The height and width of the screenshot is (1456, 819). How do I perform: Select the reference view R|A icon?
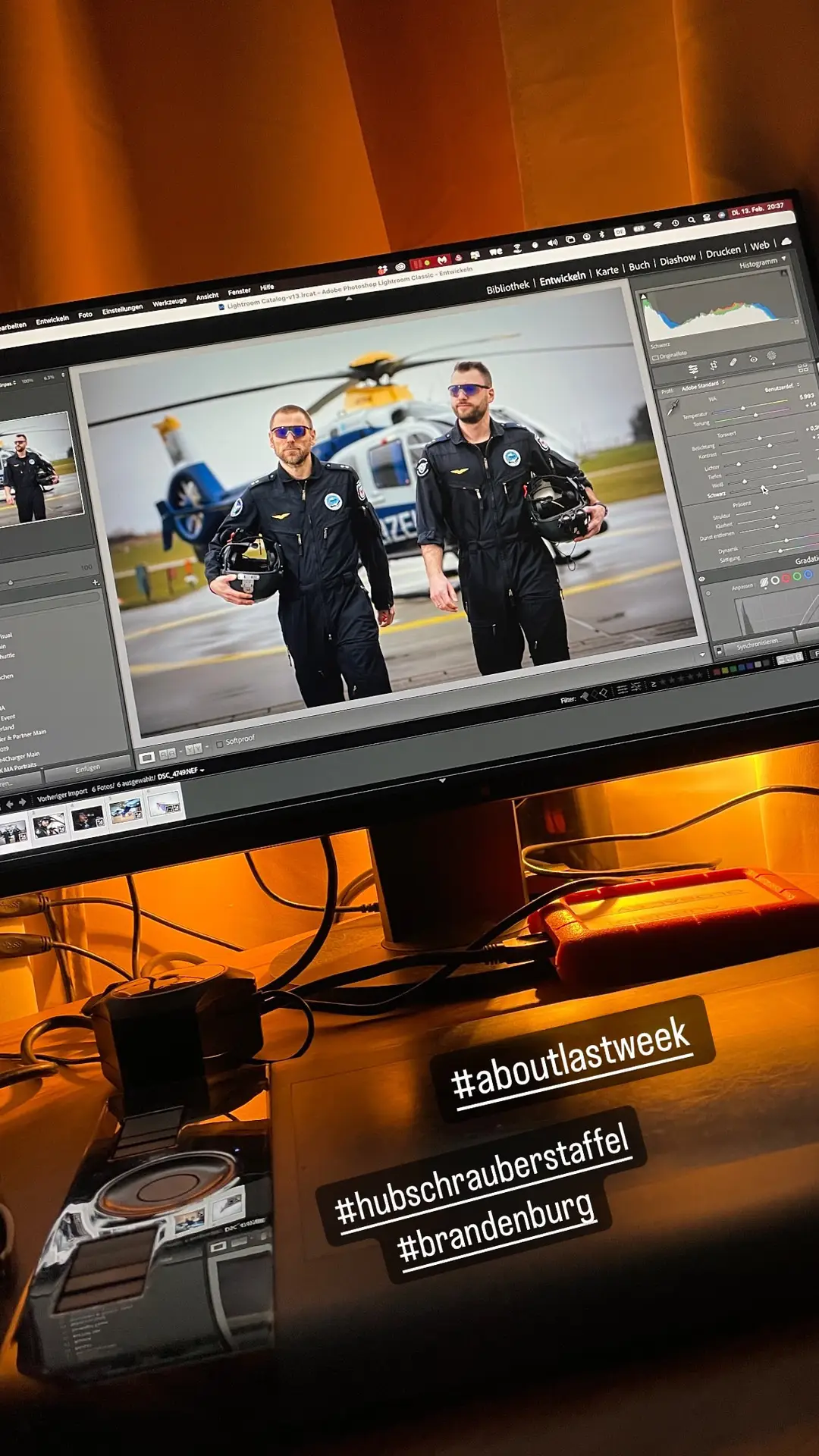pos(168,754)
